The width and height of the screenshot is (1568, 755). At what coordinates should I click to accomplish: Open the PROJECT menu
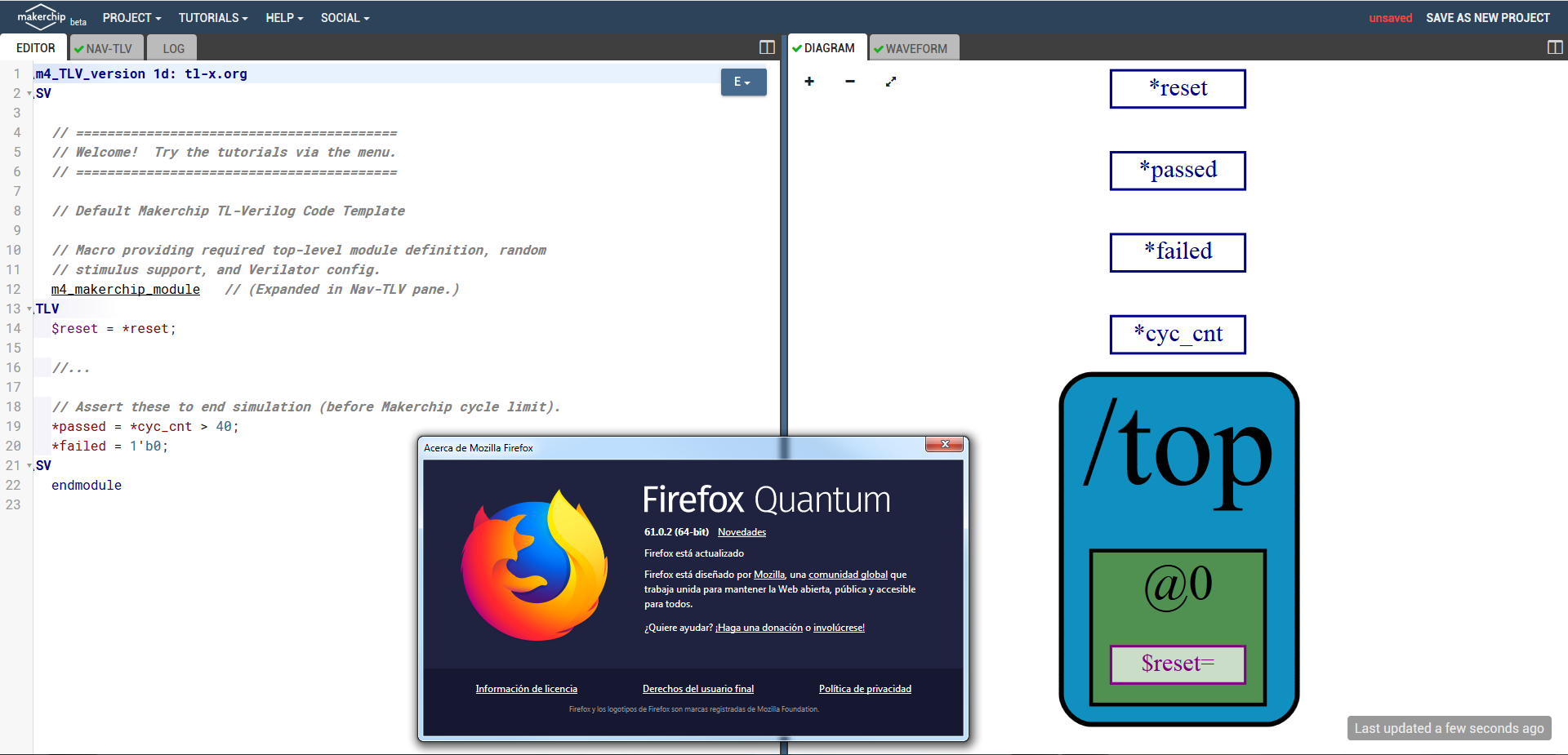[131, 18]
